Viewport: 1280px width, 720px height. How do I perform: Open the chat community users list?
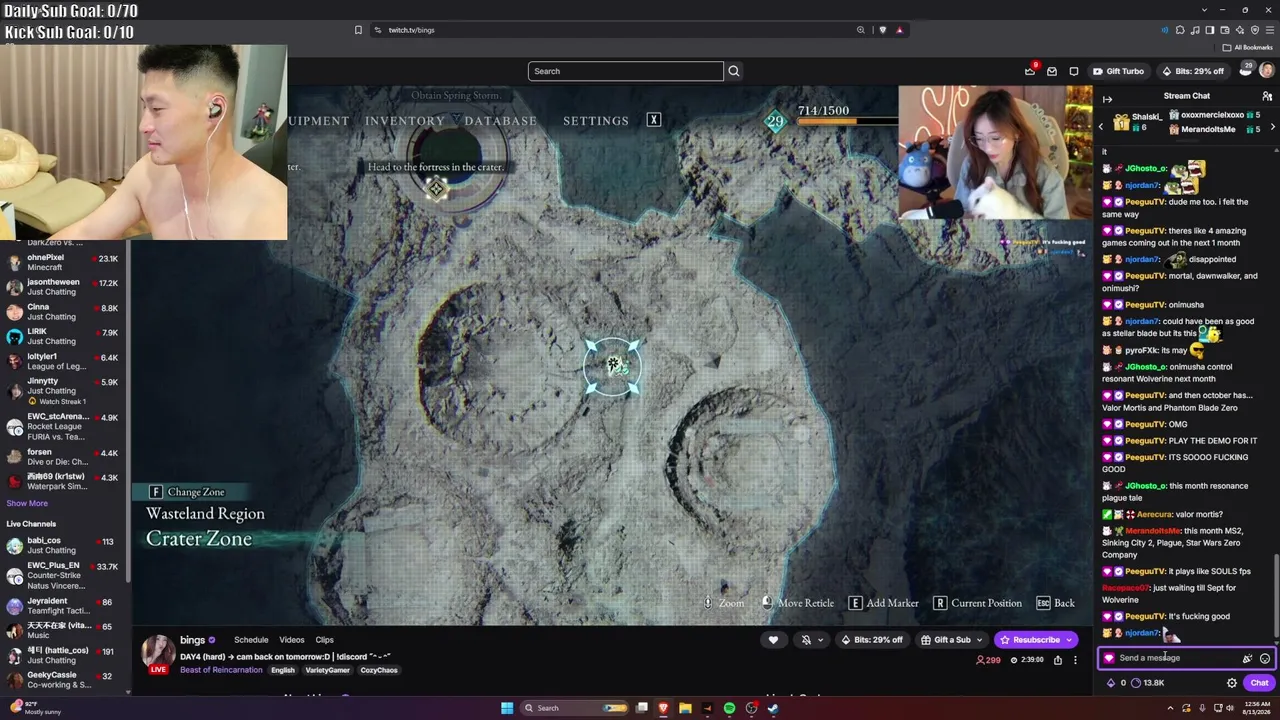coord(1267,96)
